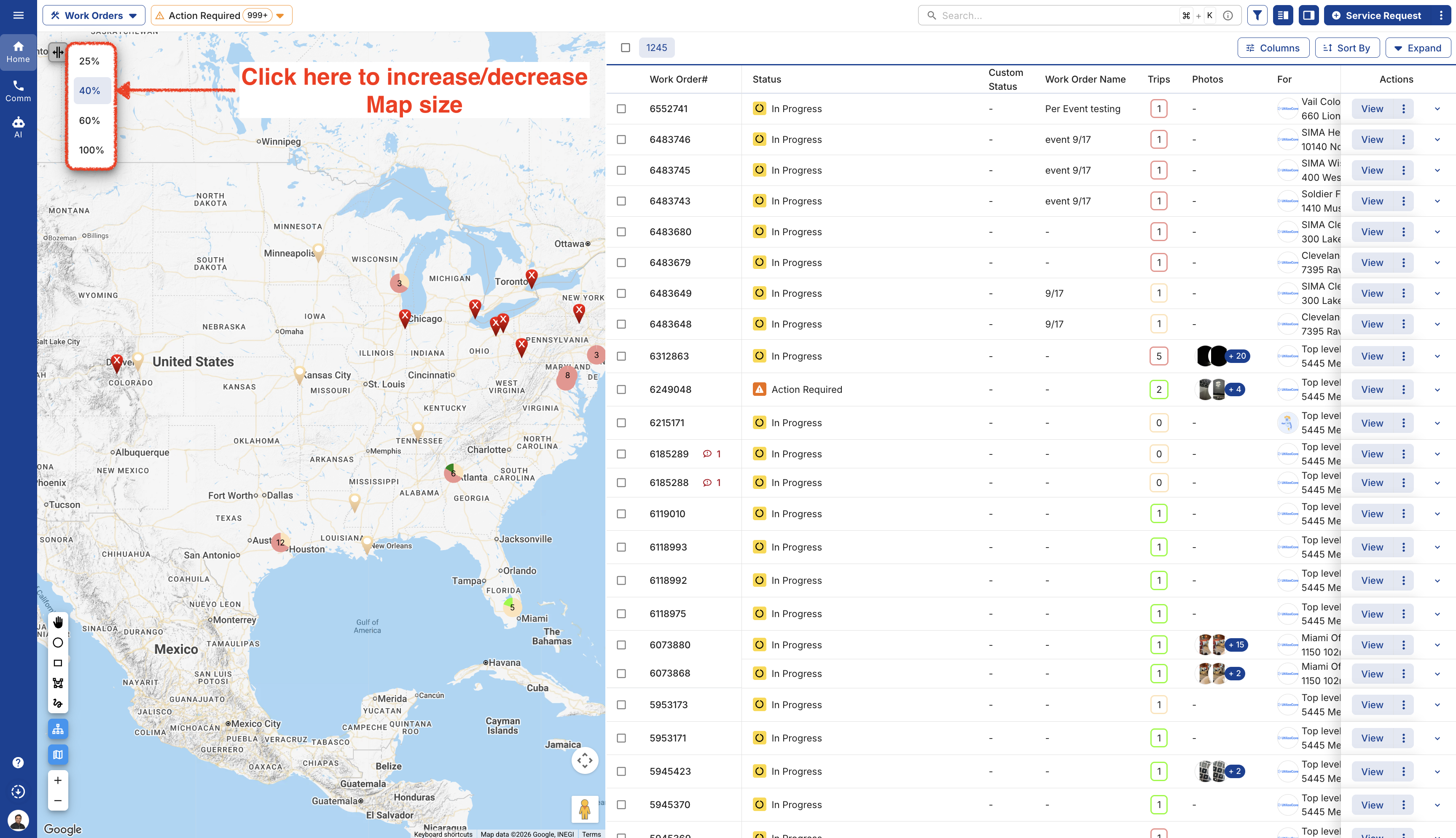Open the Columns button
Image resolution: width=1456 pixels, height=838 pixels.
click(1273, 48)
